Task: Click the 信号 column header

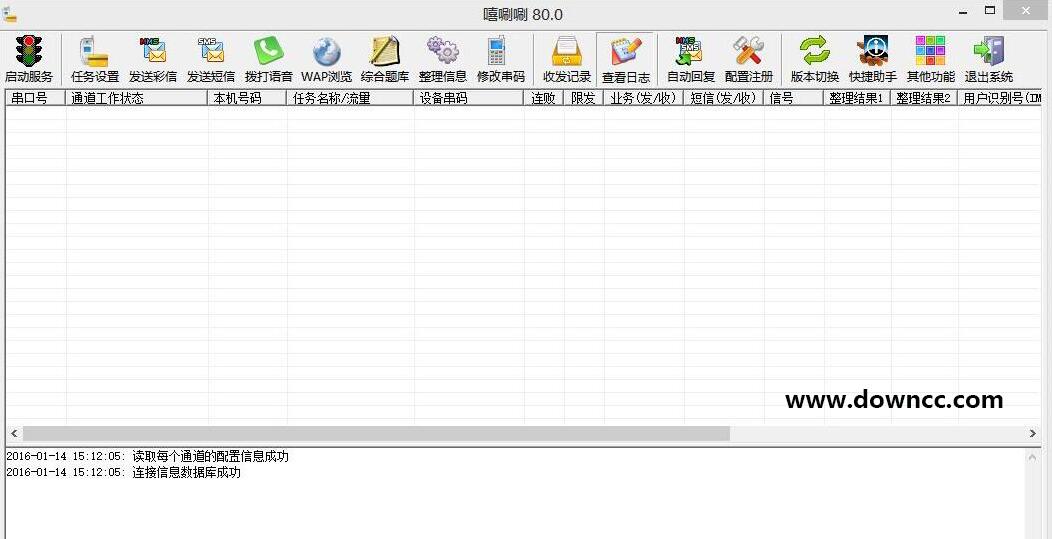Action: click(x=794, y=98)
